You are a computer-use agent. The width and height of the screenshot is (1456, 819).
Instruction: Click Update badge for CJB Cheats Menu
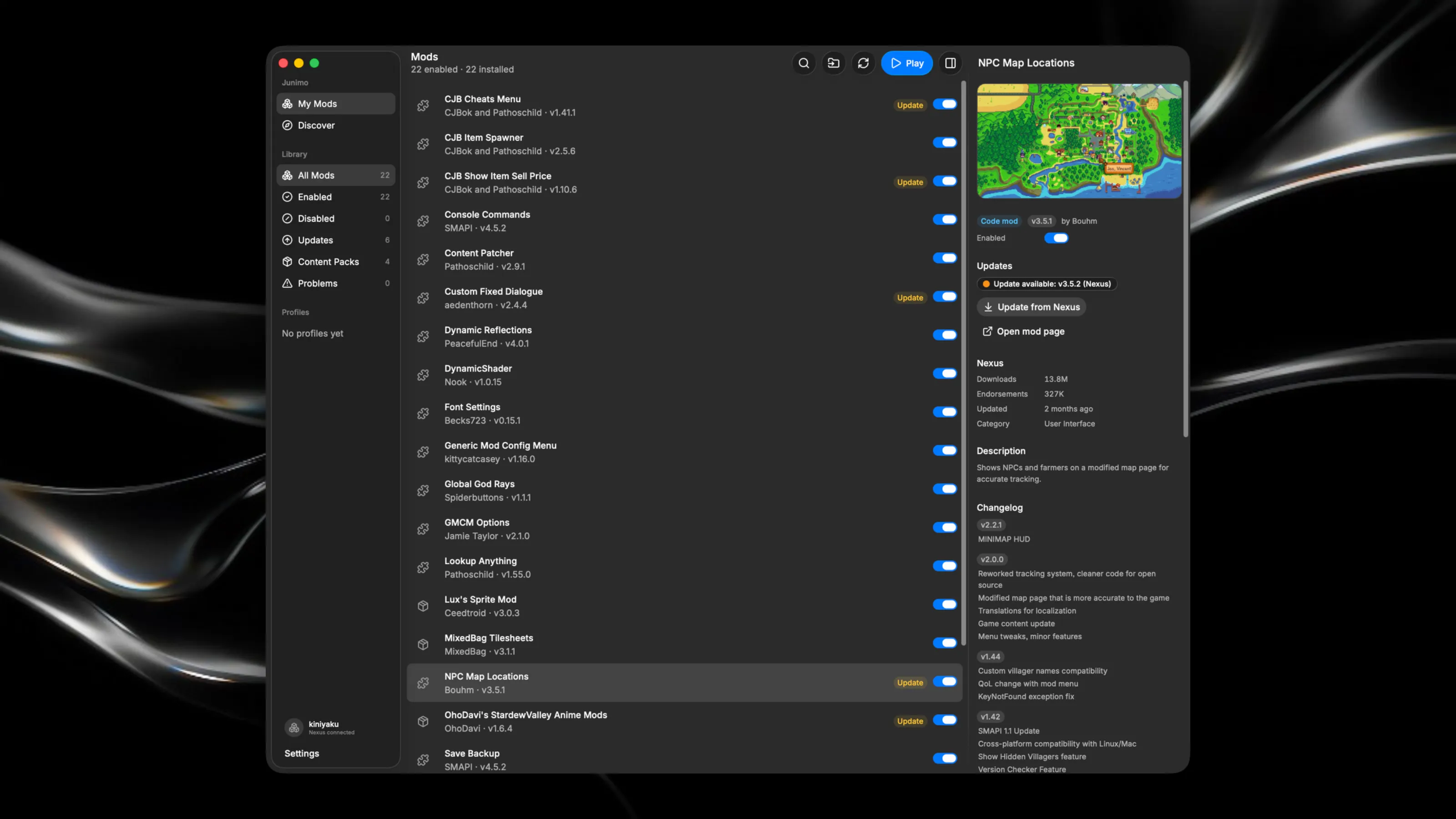coord(910,105)
